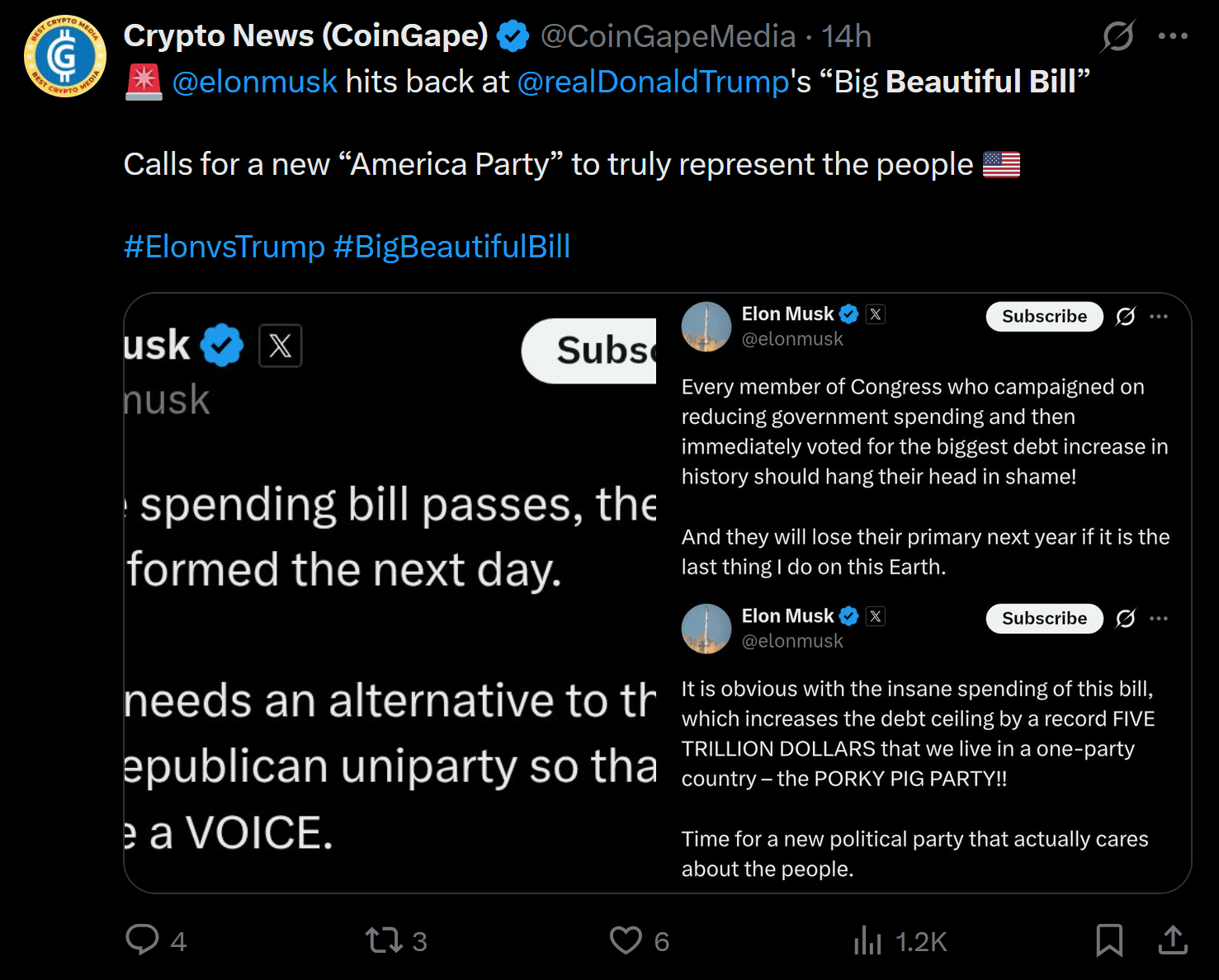
Task: Like the tweet with heart icon
Action: pyautogui.click(x=626, y=940)
